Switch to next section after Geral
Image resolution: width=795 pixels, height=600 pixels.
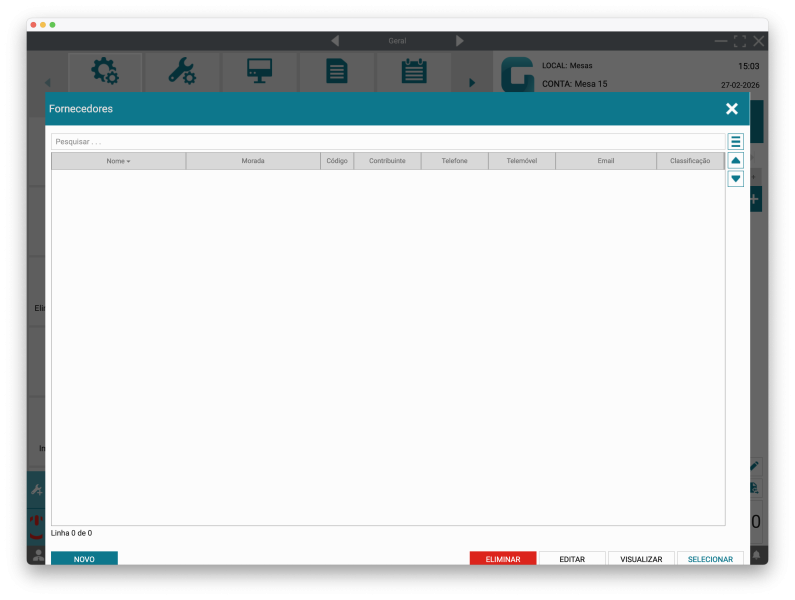pyautogui.click(x=460, y=41)
